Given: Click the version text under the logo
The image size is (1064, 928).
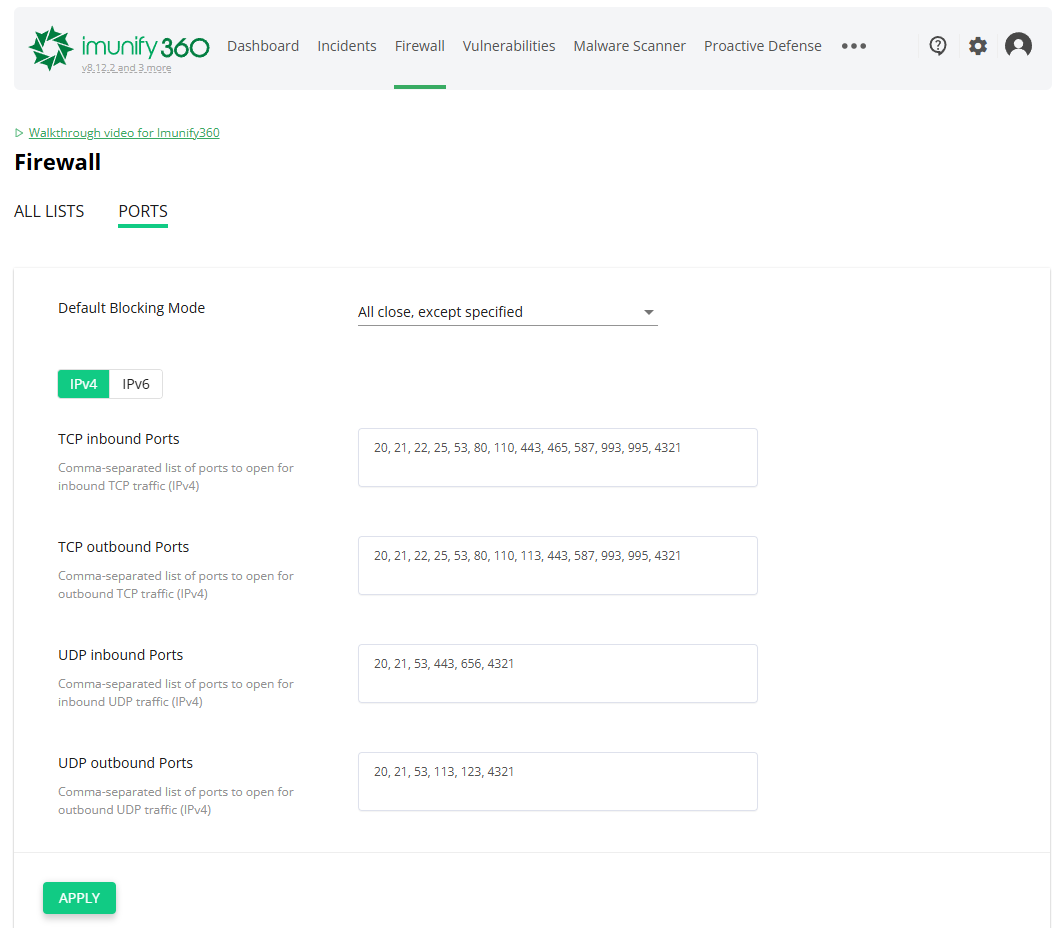Looking at the screenshot, I should [126, 68].
